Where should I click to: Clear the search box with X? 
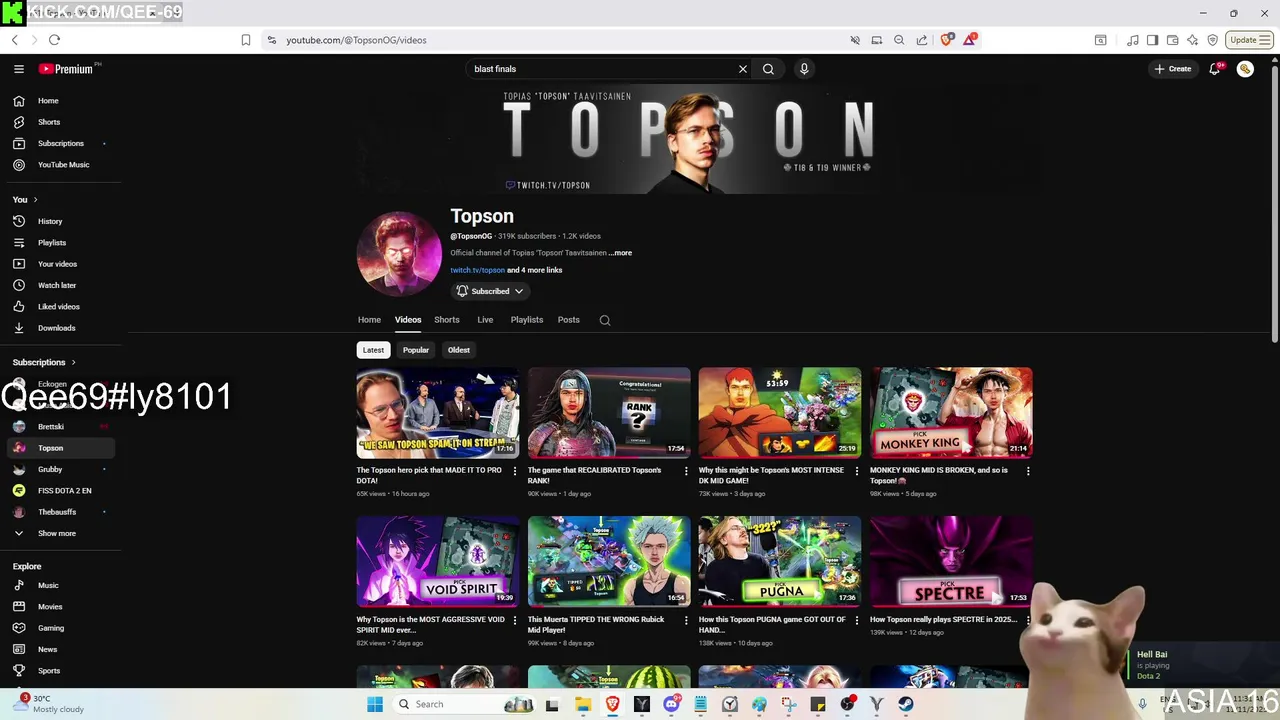pyautogui.click(x=743, y=69)
